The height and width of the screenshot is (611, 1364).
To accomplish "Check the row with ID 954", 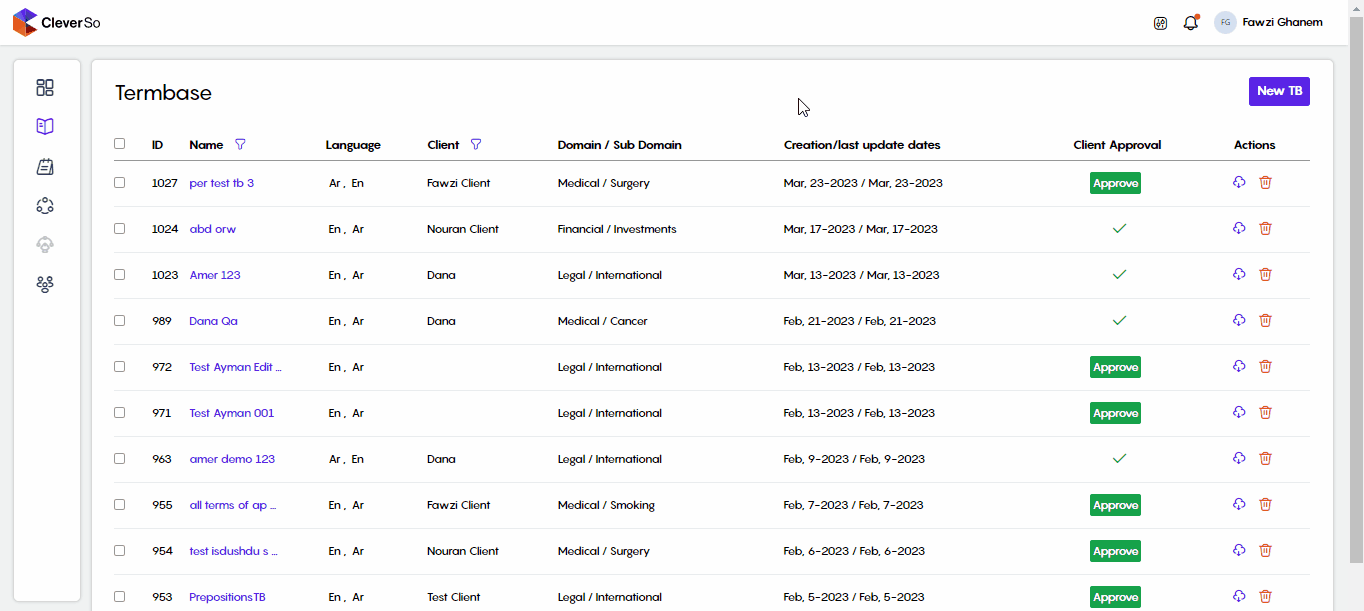I will pos(120,551).
